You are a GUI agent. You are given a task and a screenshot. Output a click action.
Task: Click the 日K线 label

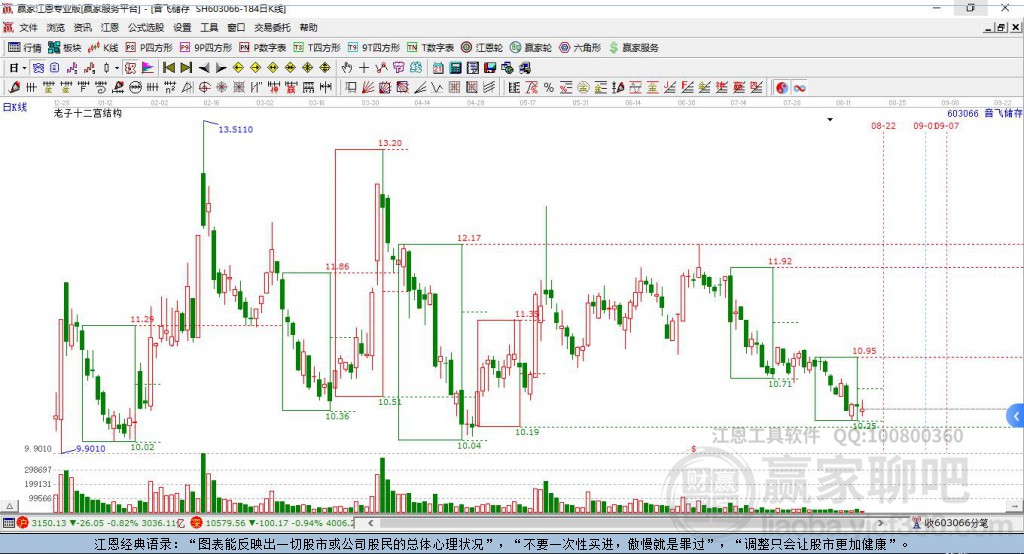click(15, 107)
